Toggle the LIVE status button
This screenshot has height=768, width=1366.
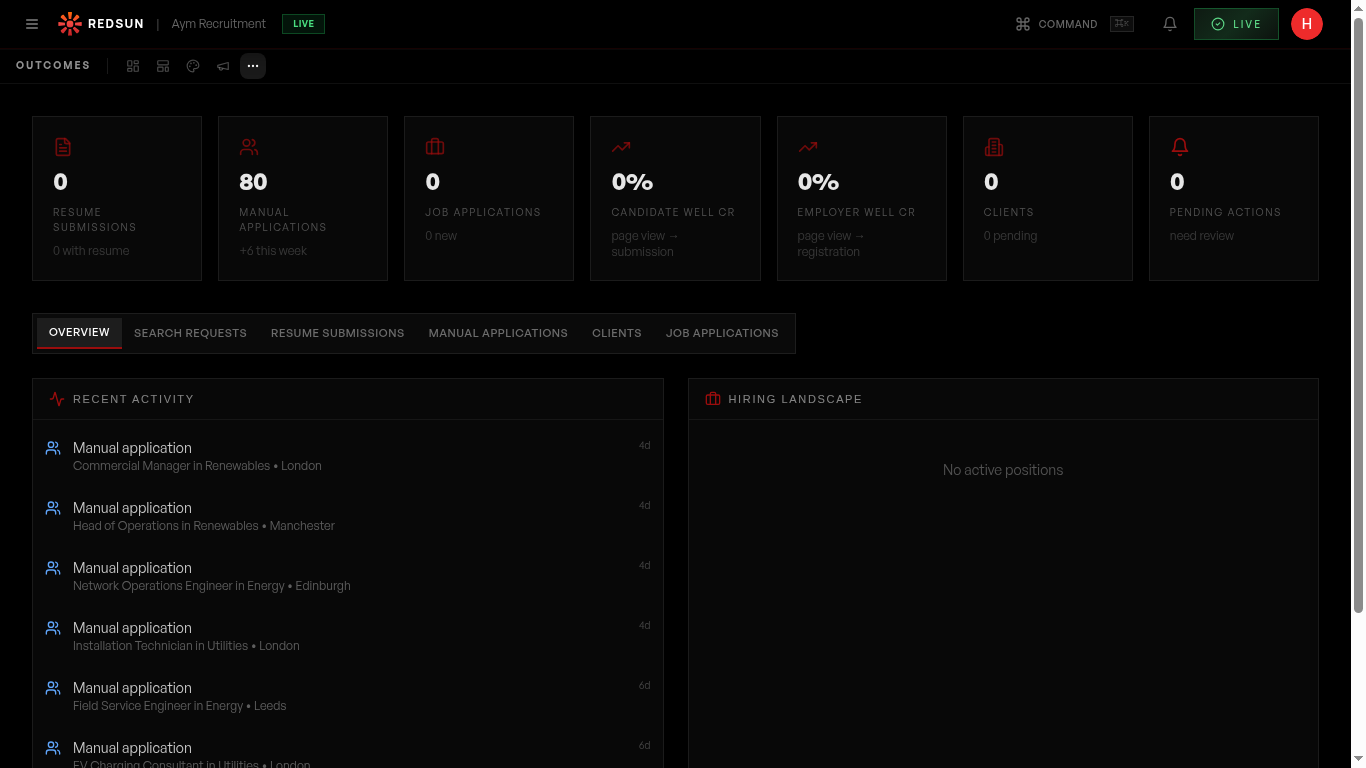[1236, 23]
